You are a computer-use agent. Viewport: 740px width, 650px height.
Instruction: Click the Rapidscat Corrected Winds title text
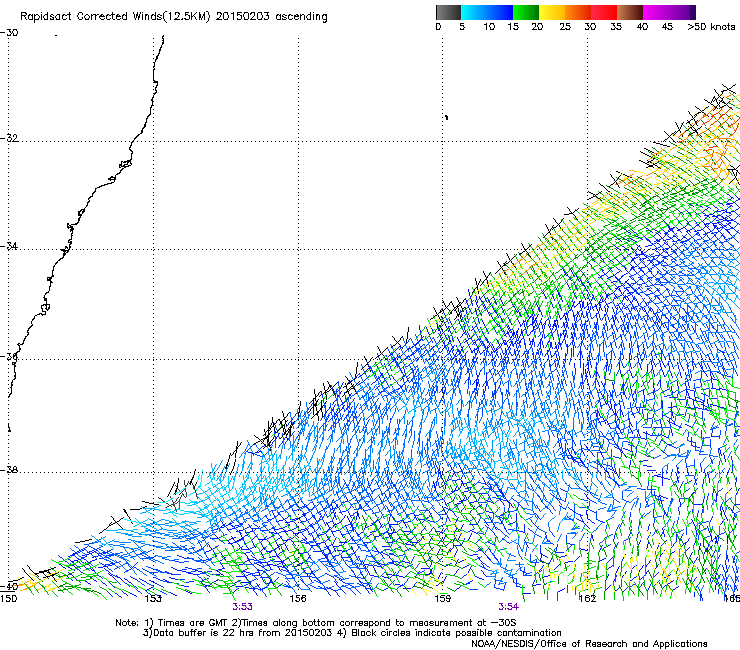[174, 17]
